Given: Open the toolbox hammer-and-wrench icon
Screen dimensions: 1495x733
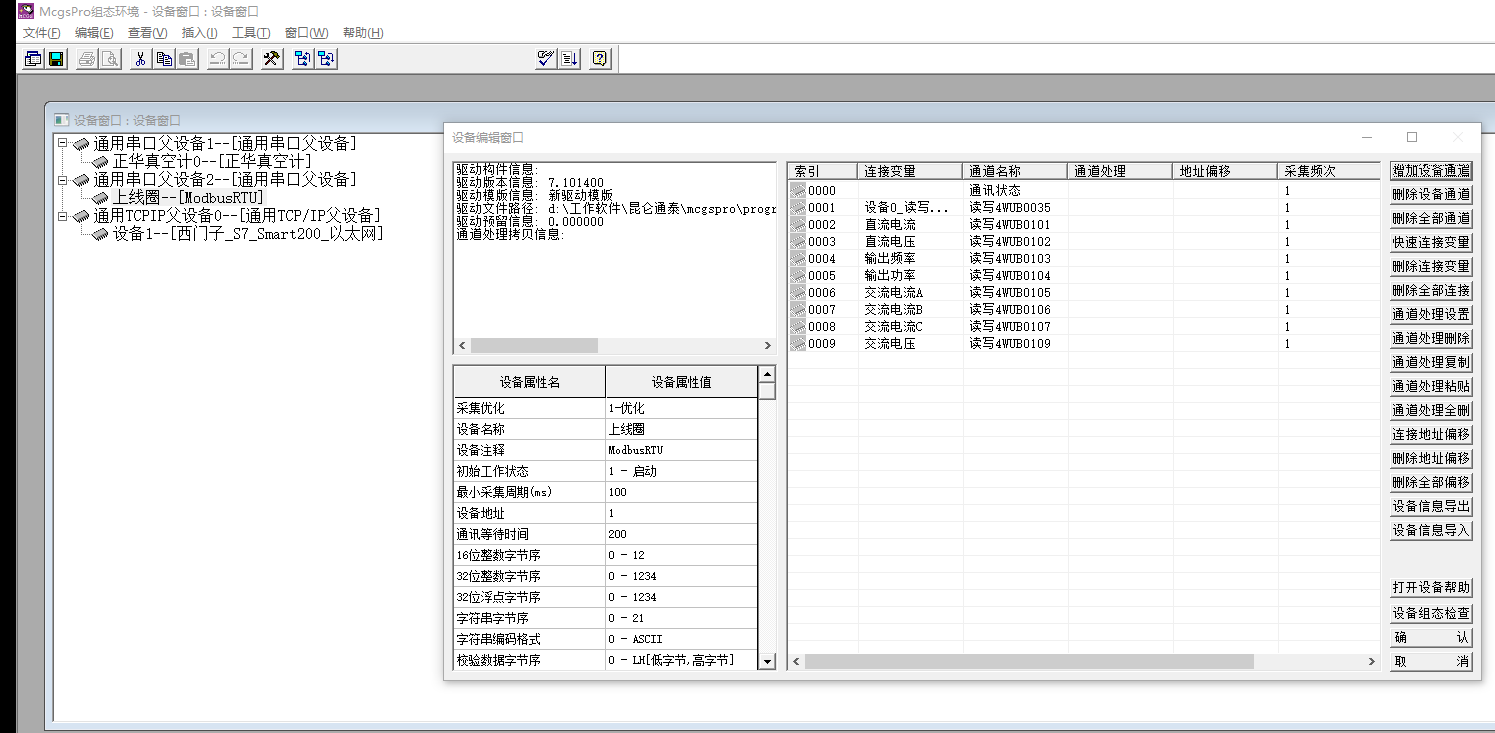Looking at the screenshot, I should point(271,59).
